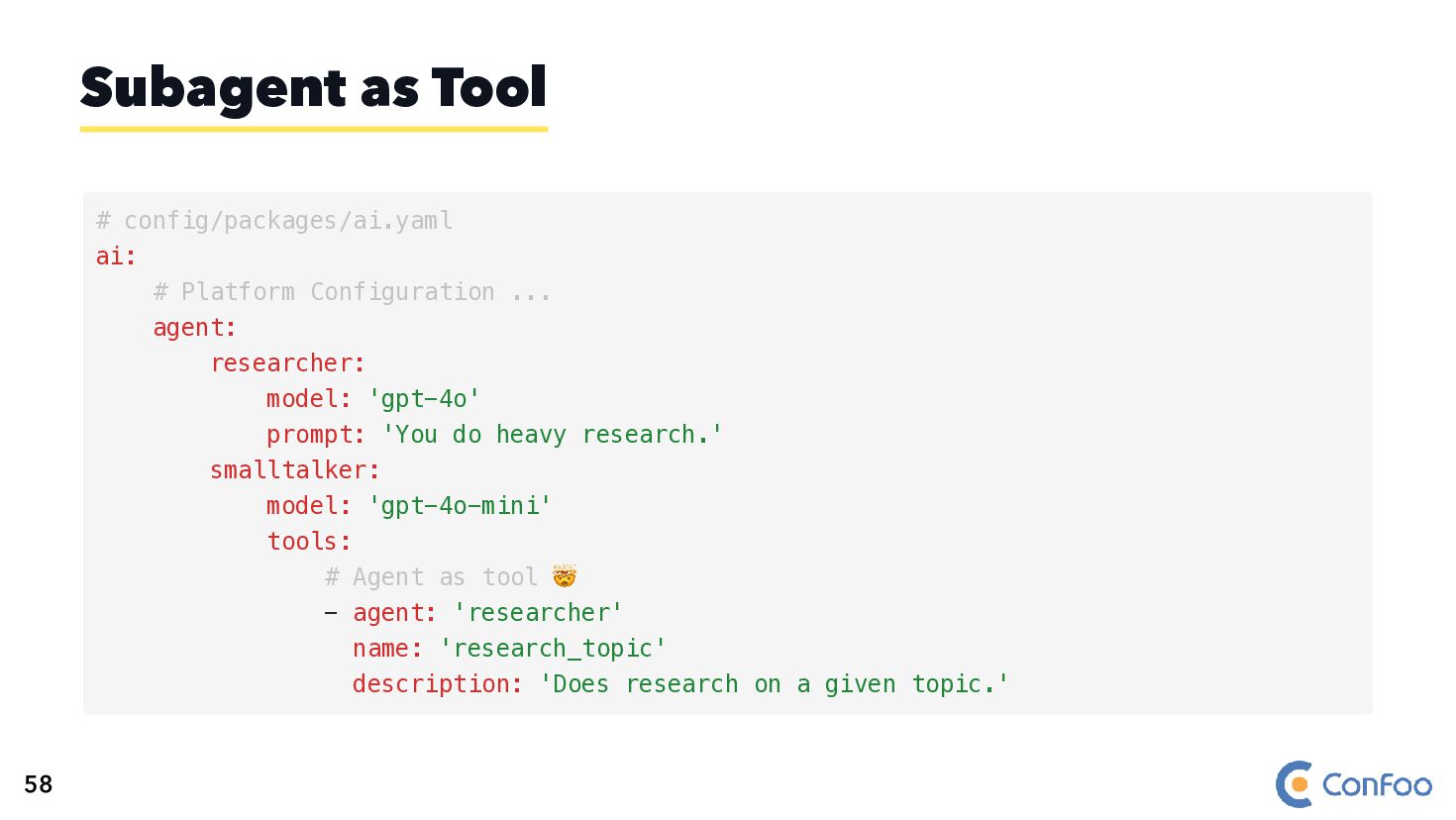Click the ConFoo logo icon
The width and height of the screenshot is (1456, 820).
click(x=1295, y=784)
